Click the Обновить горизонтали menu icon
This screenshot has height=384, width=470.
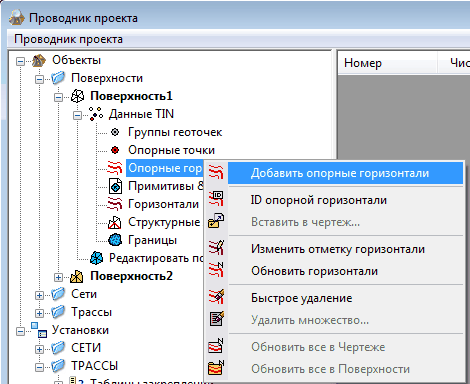pyautogui.click(x=216, y=270)
